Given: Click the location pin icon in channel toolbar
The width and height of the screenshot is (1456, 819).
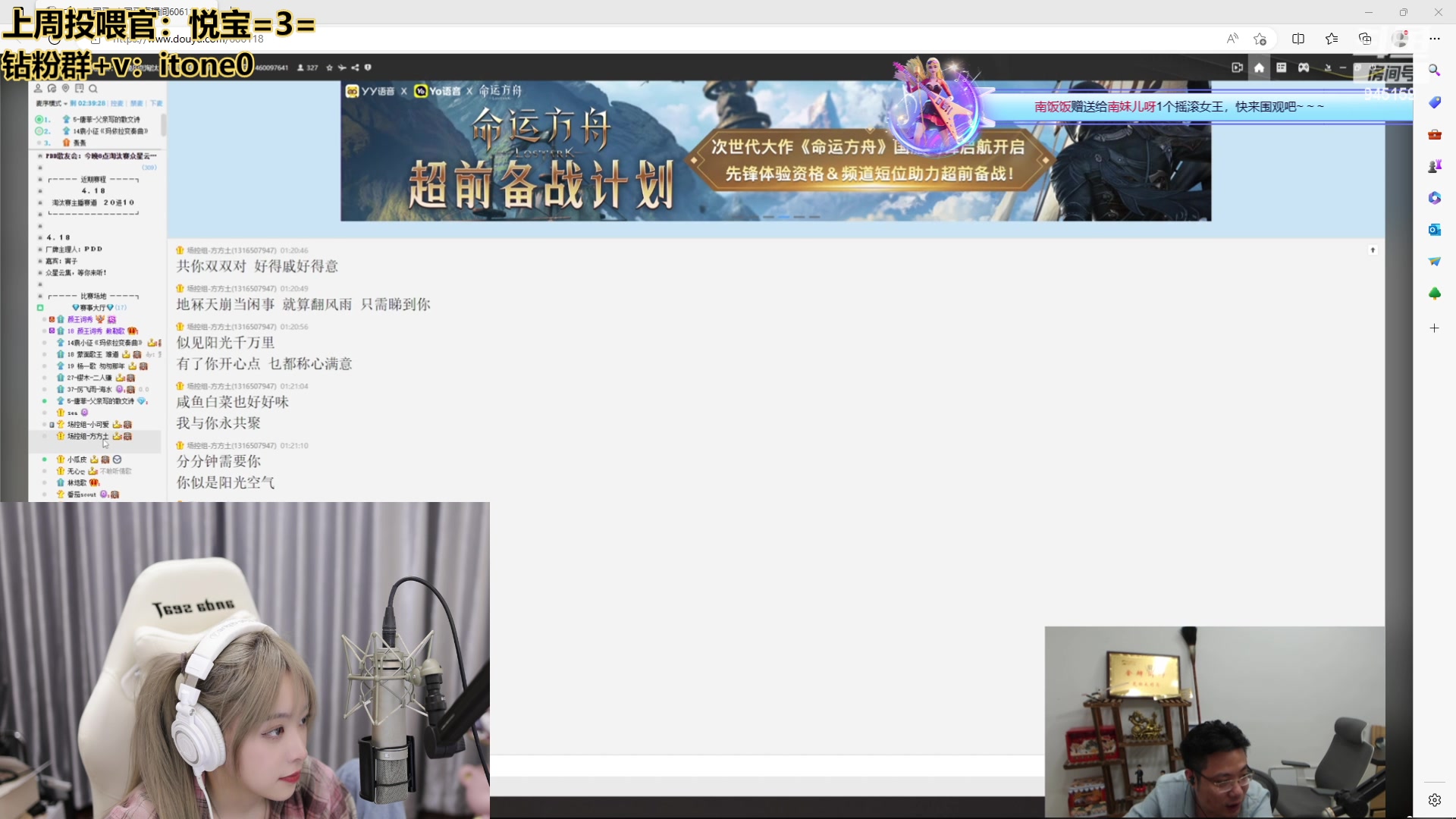Looking at the screenshot, I should point(66,89).
